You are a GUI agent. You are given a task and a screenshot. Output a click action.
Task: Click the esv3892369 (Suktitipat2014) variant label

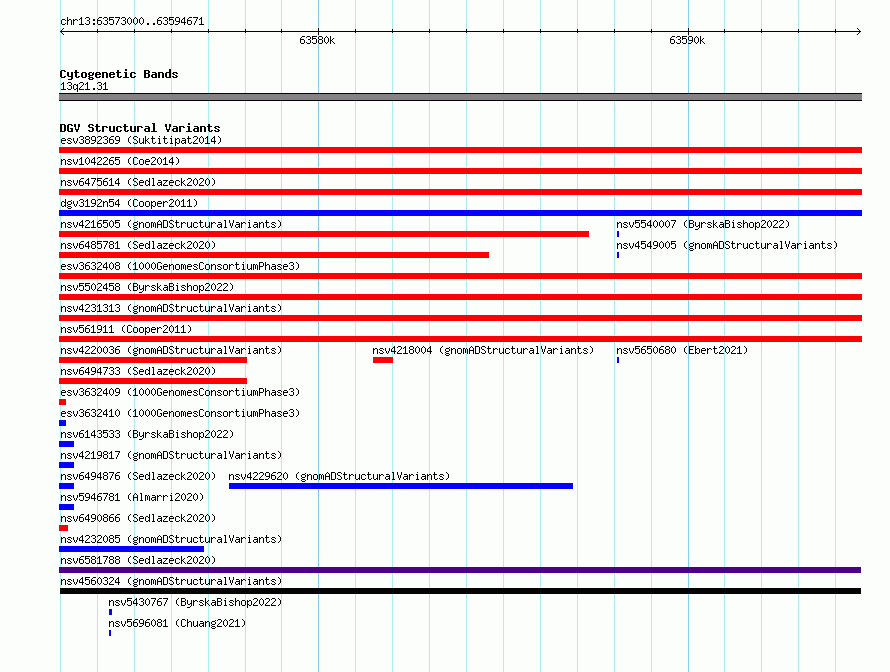coord(141,140)
